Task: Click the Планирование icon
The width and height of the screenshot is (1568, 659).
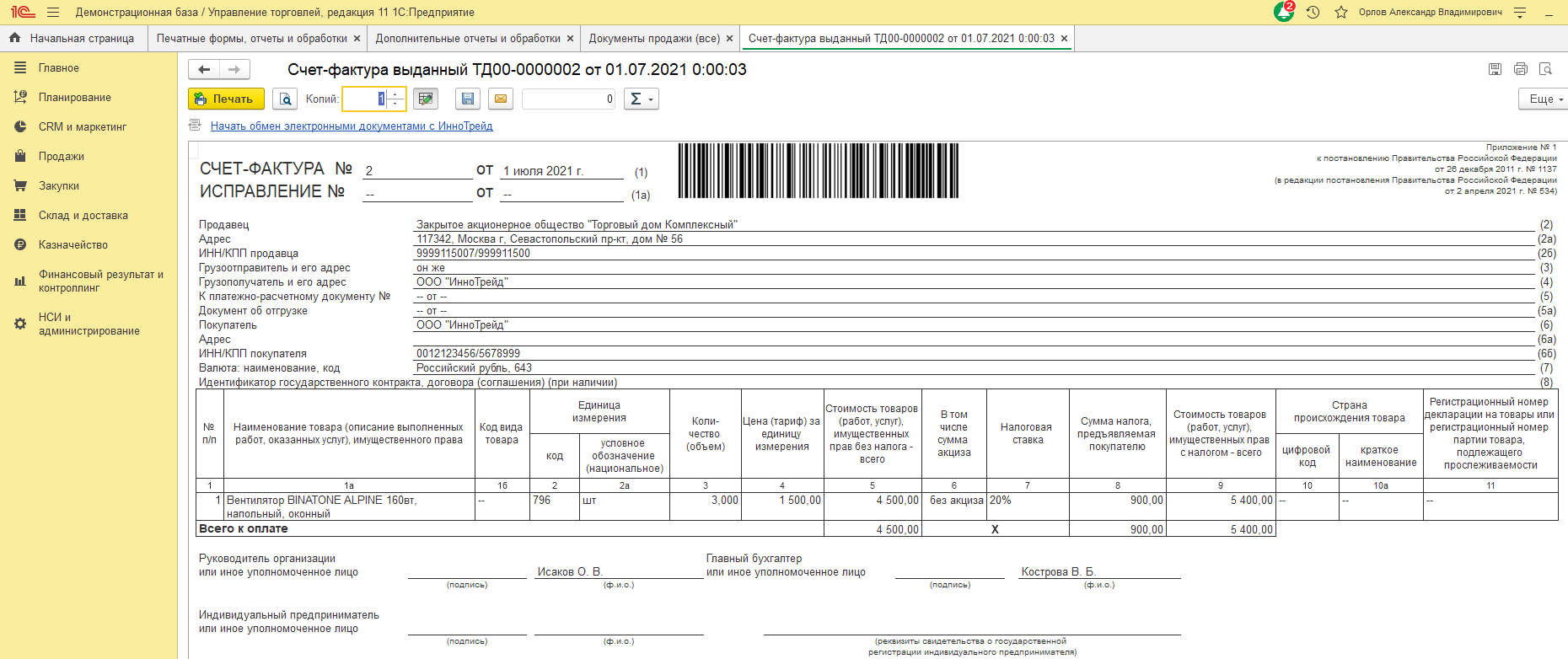Action: (20, 97)
